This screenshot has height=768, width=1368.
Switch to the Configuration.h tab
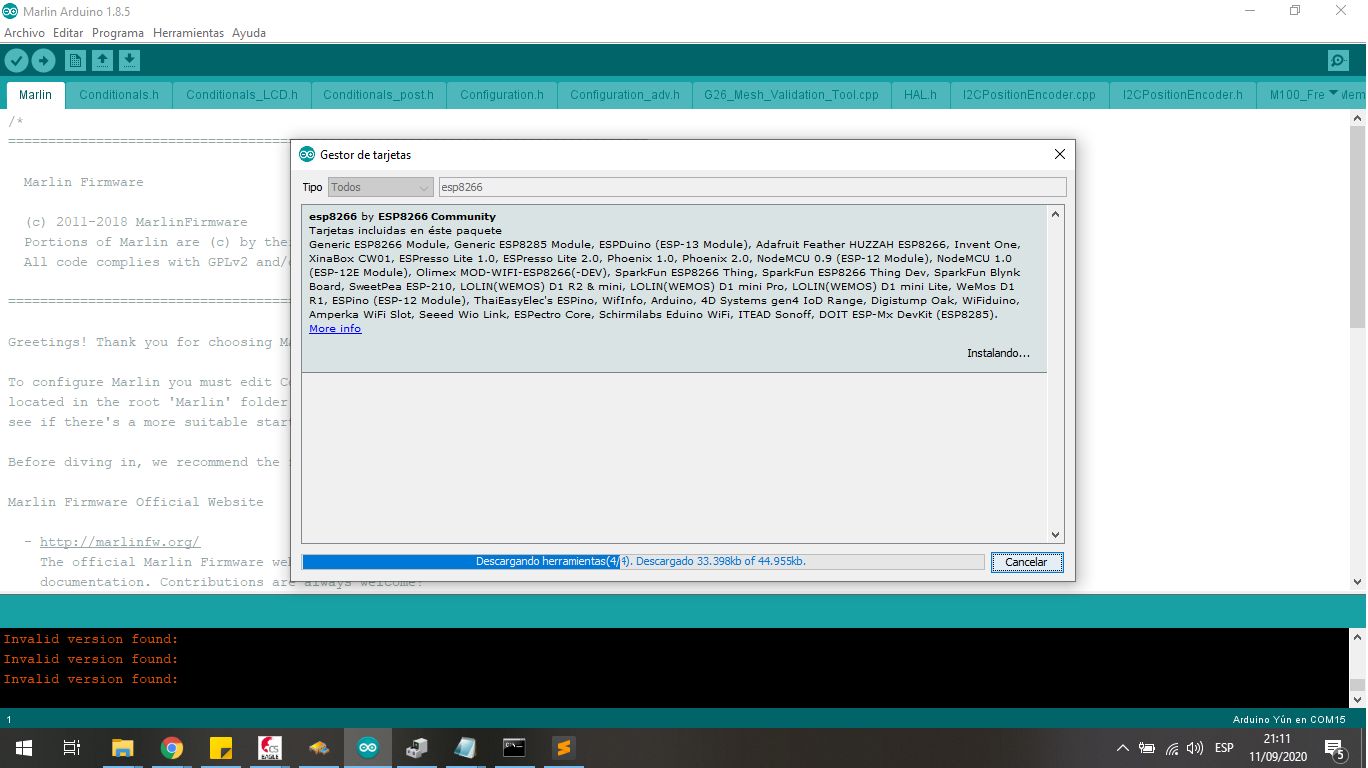coord(502,95)
